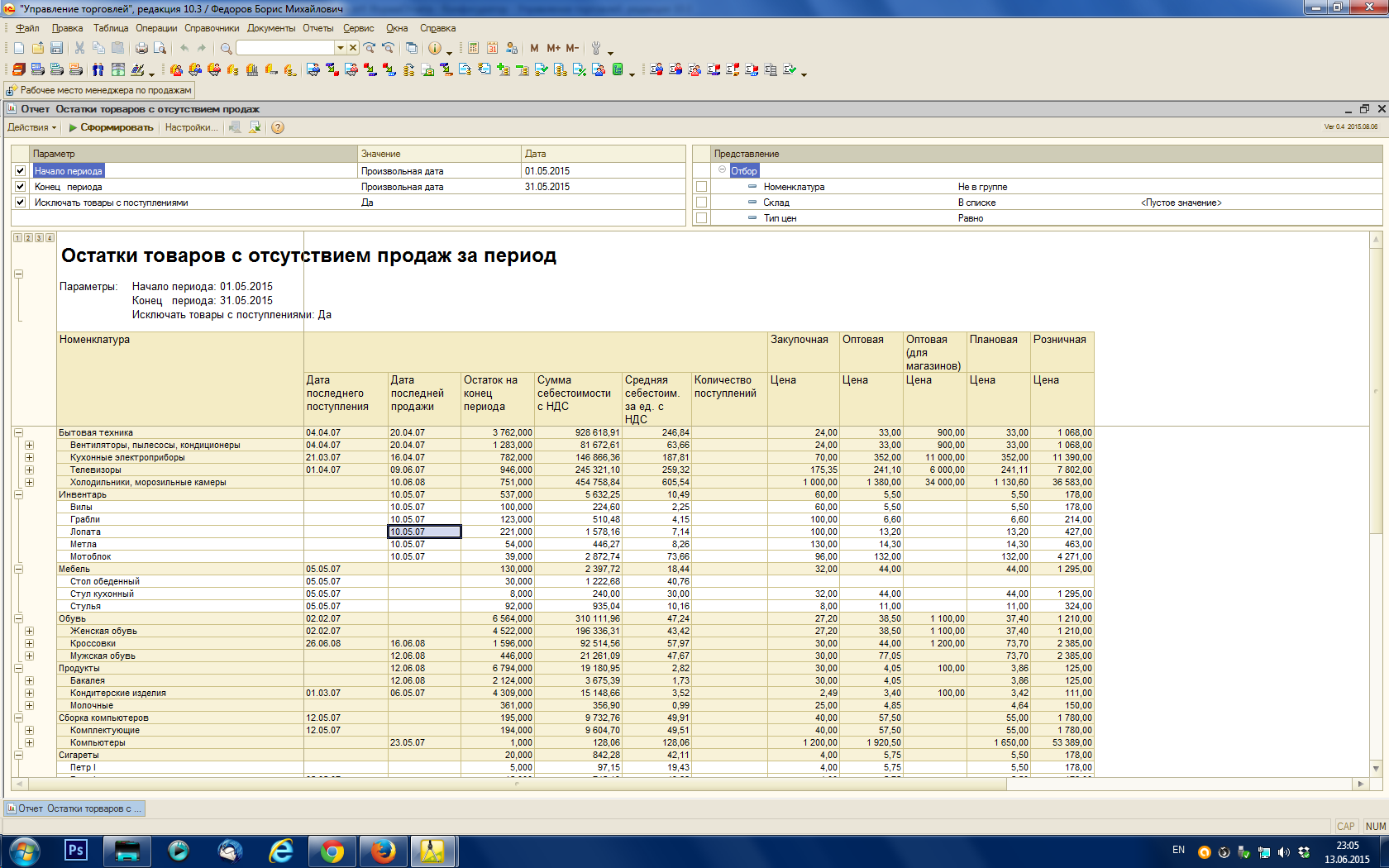Viewport: 1389px width, 868px height.
Task: Click the restore settings icon beside Настройки
Action: [235, 127]
